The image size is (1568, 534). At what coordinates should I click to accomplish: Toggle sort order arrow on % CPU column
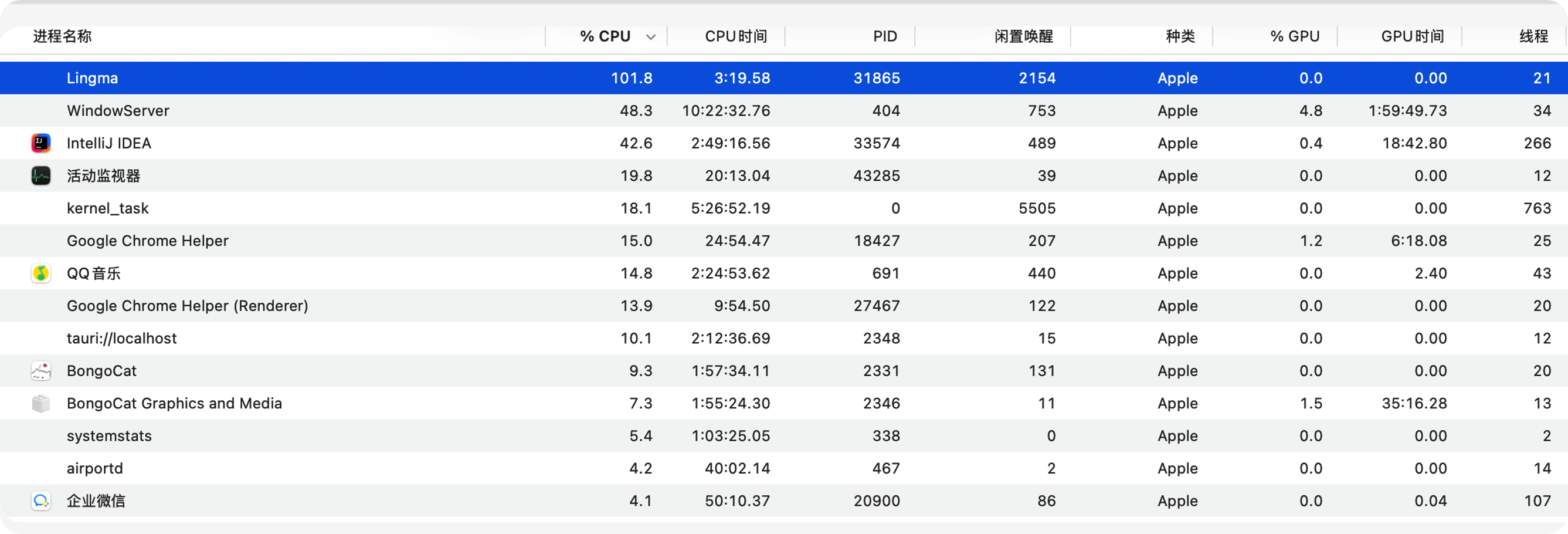651,37
